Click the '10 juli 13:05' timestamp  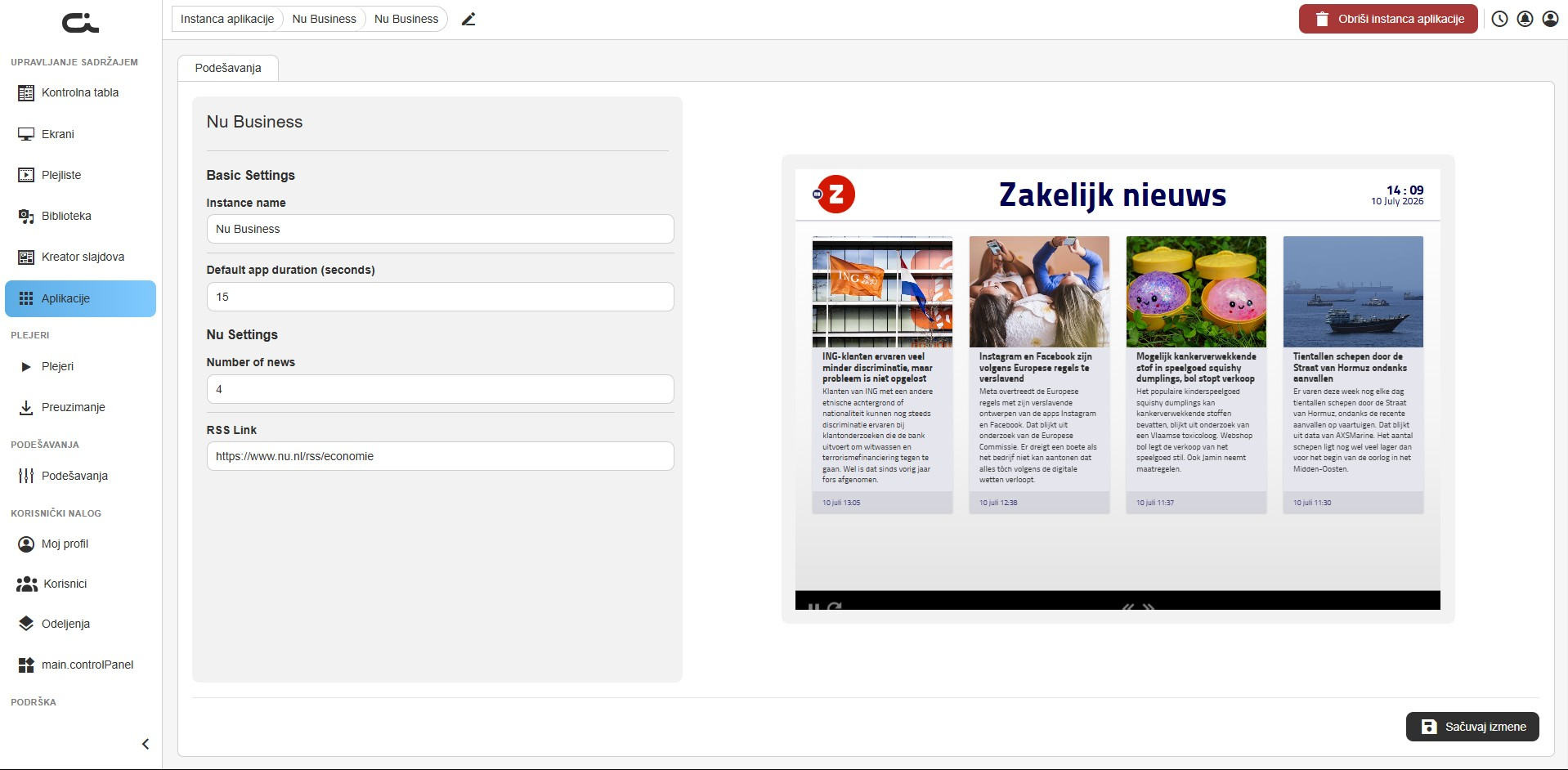coord(841,503)
